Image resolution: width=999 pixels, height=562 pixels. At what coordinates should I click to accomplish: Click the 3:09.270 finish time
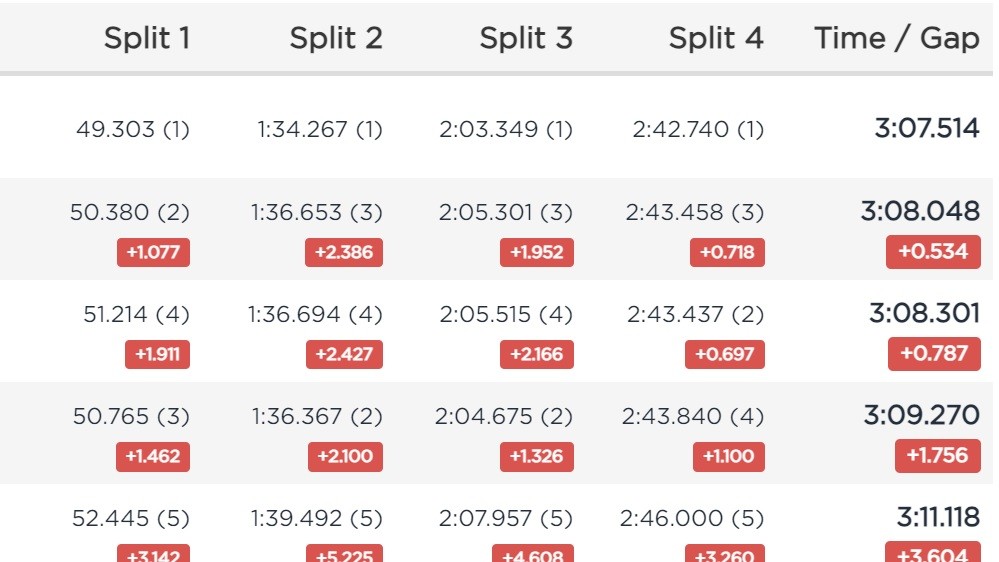point(921,415)
